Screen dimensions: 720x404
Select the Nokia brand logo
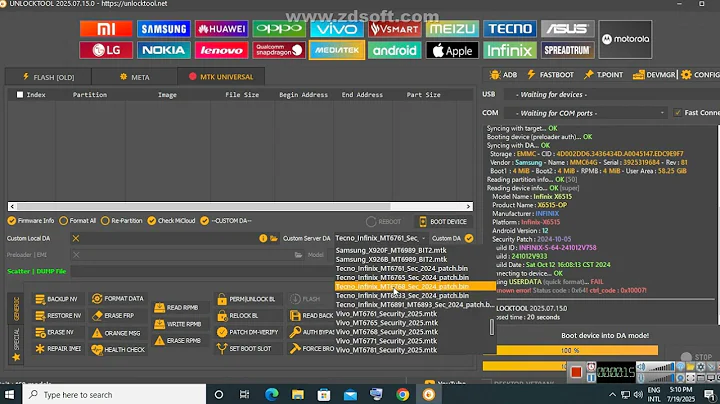(163, 50)
